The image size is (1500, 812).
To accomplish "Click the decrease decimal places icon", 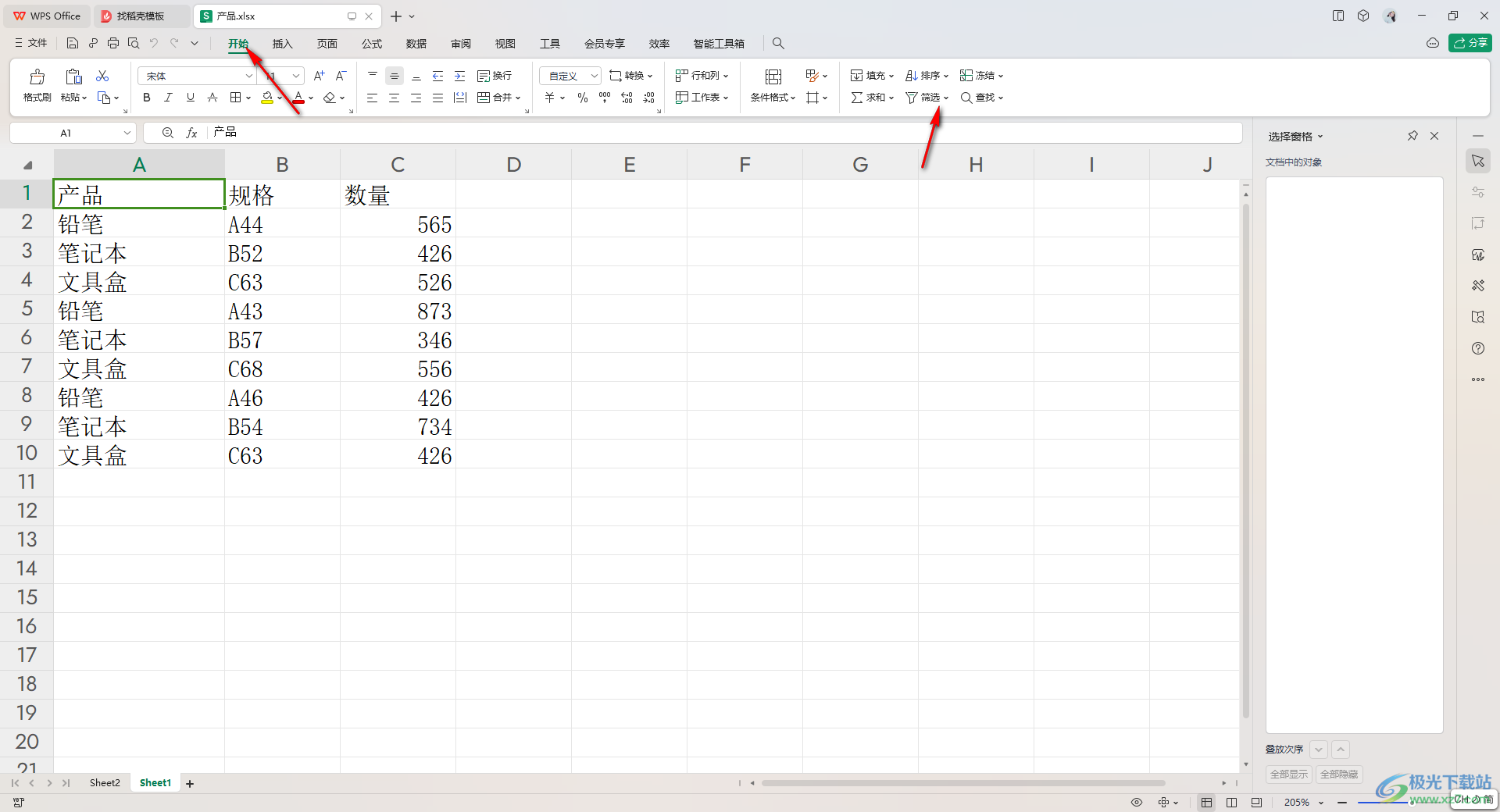I will click(x=649, y=98).
